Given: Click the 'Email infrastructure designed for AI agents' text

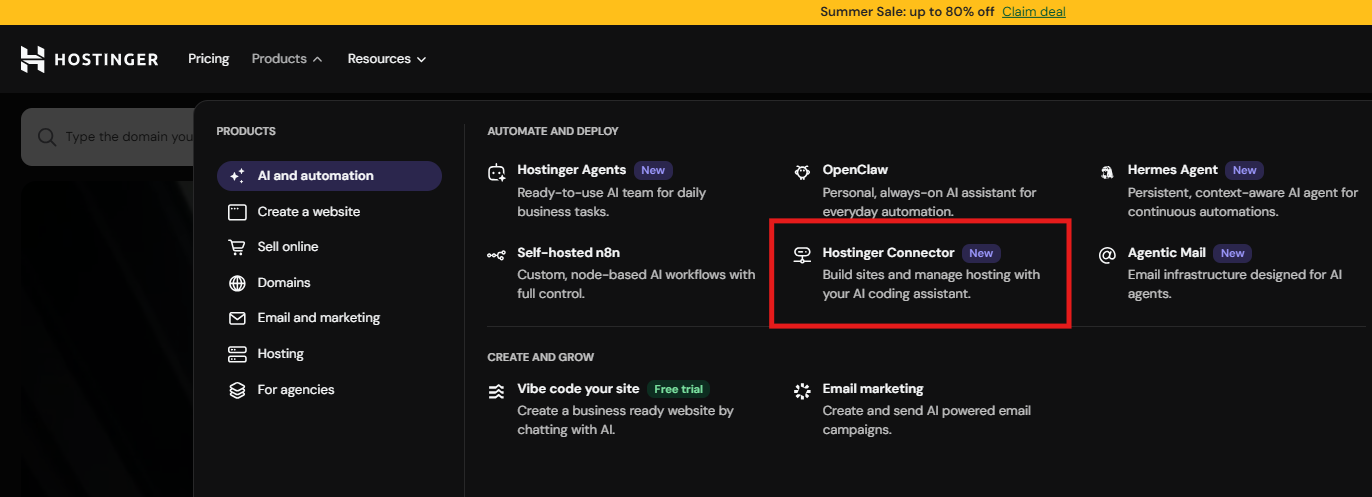Looking at the screenshot, I should (1235, 284).
